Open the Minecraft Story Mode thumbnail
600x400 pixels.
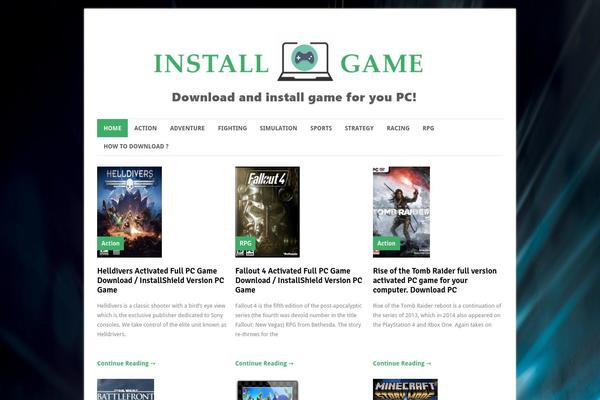(405, 390)
